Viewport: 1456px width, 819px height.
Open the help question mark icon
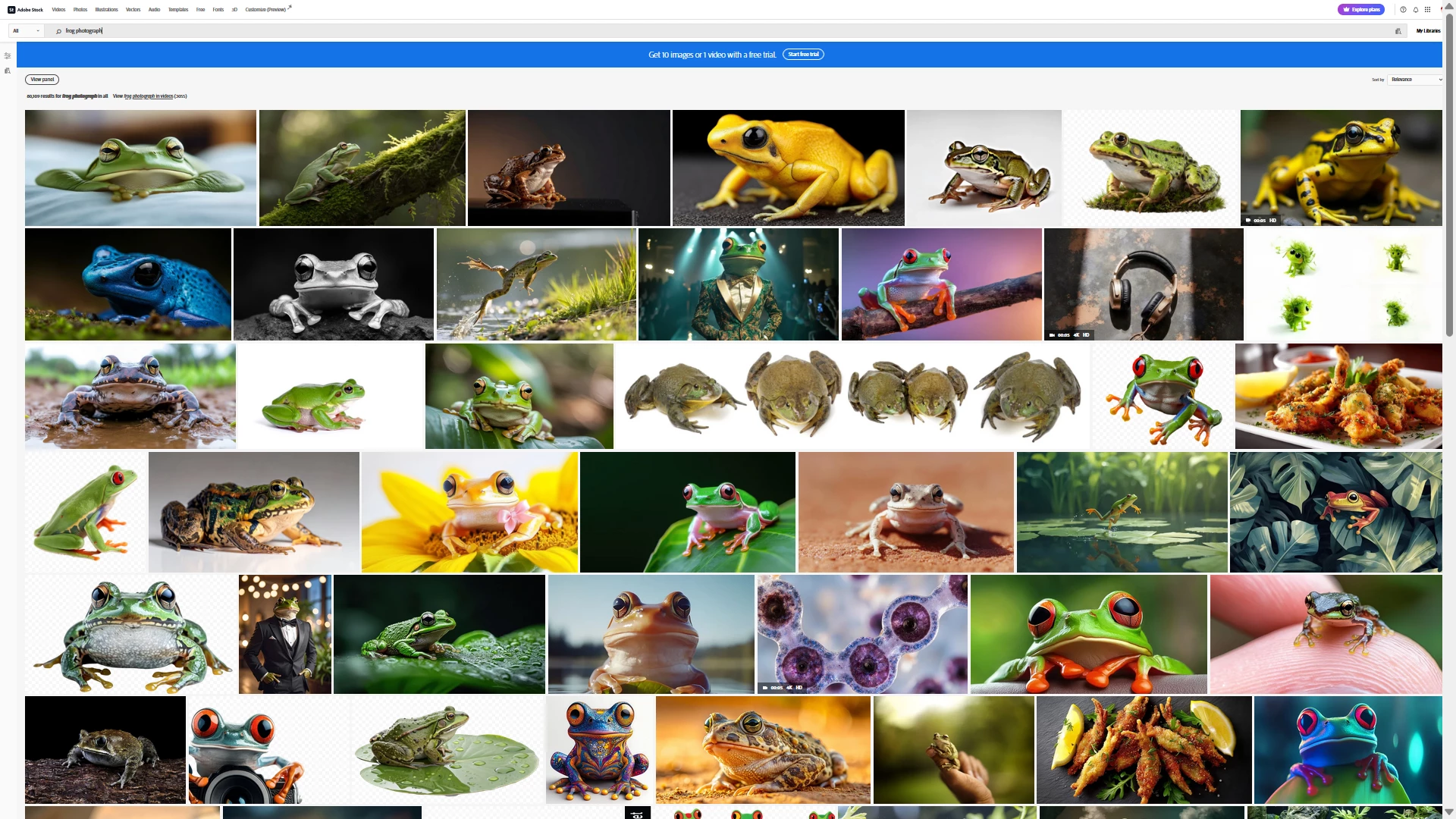(x=1403, y=10)
